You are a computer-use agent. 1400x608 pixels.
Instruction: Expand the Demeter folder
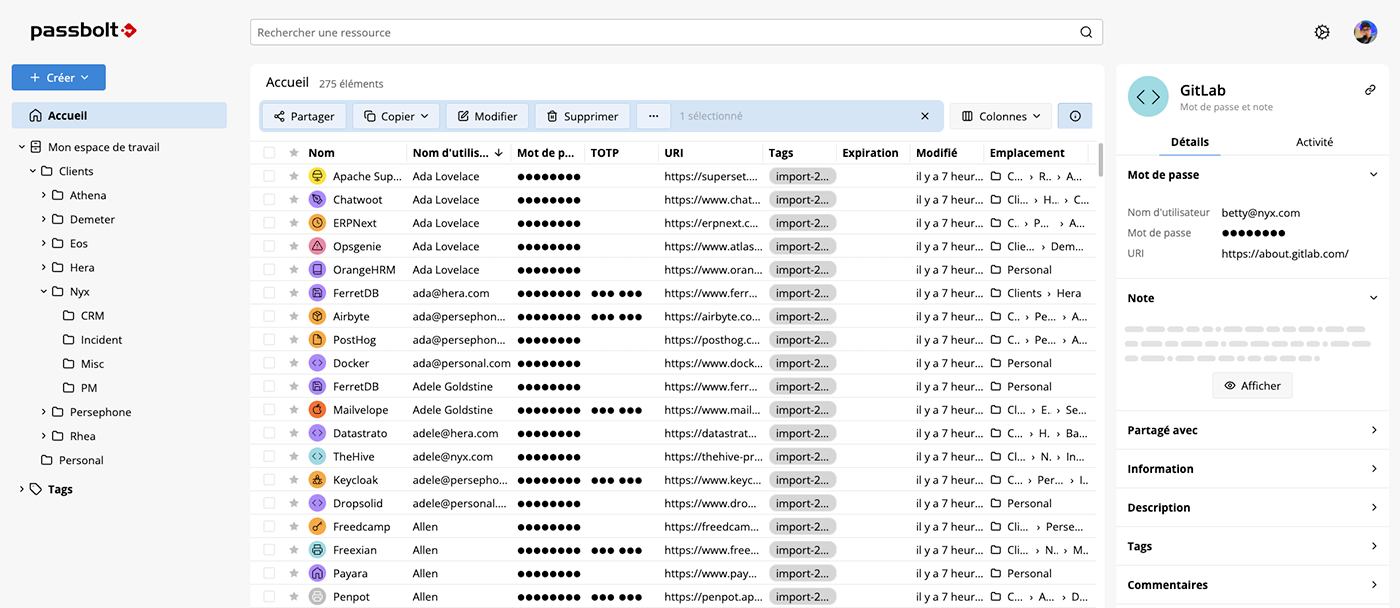coord(44,219)
